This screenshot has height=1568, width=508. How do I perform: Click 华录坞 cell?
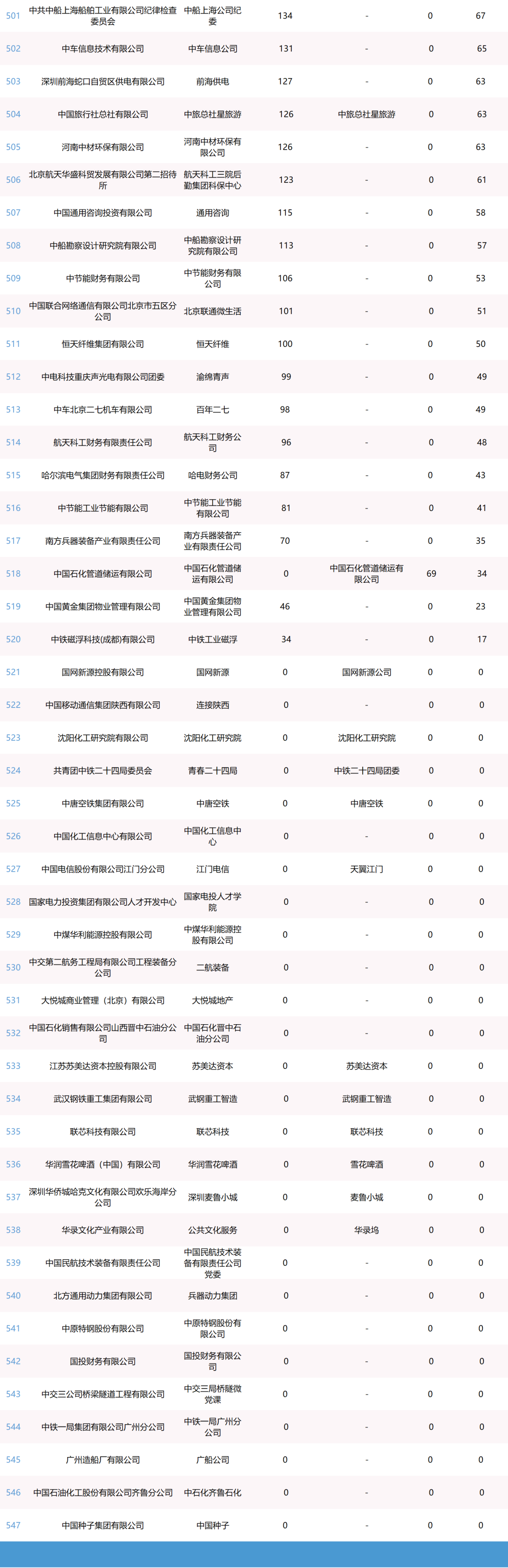pos(367,1230)
